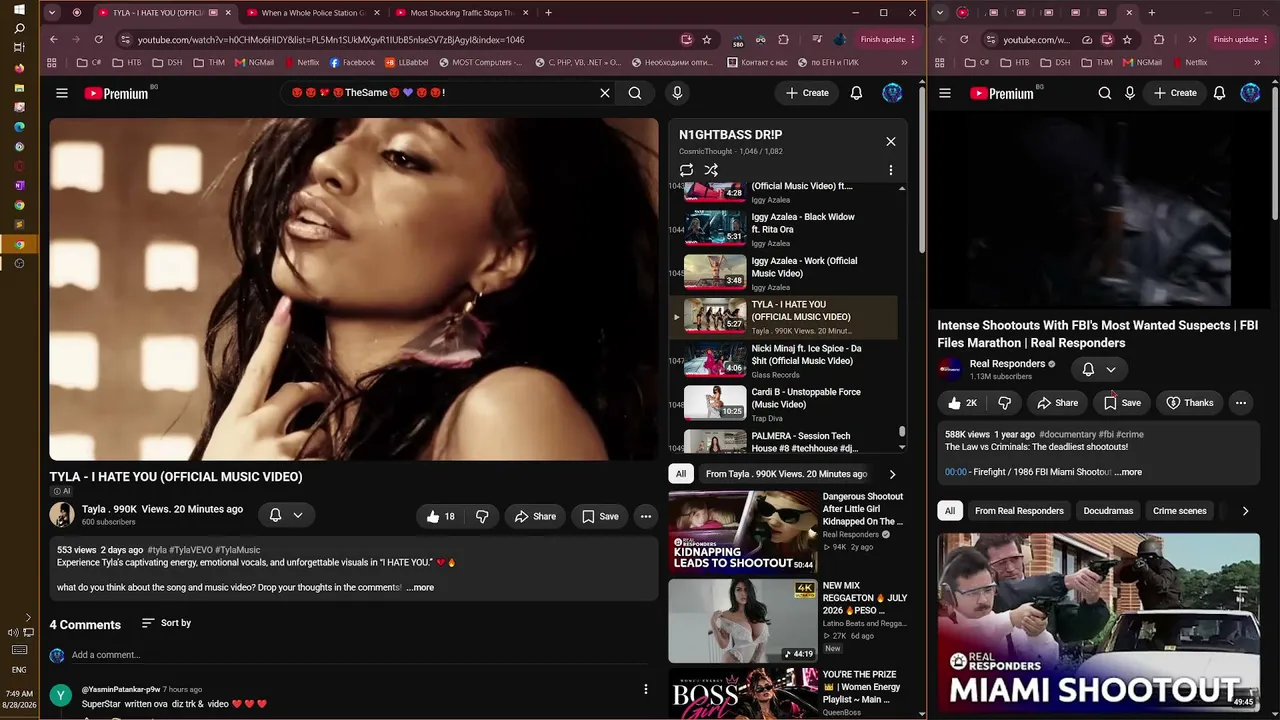This screenshot has width=1280, height=720.
Task: Open new tab in left browser window
Action: point(548,13)
